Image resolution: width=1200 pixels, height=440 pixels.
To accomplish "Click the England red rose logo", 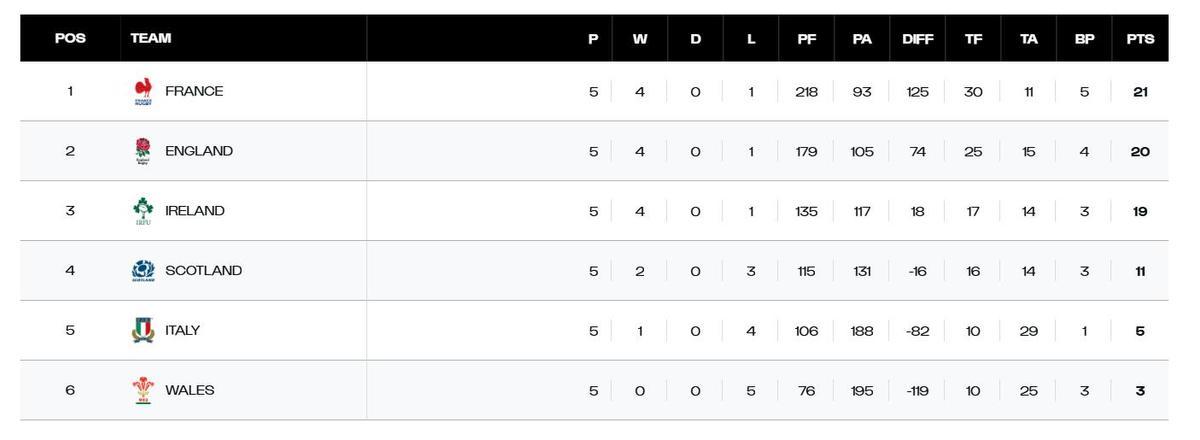I will pos(143,151).
